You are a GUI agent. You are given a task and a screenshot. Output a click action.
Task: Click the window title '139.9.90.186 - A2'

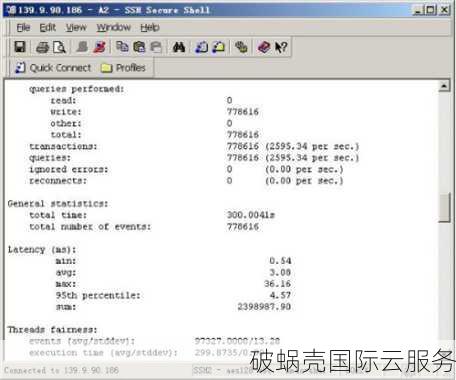[x=63, y=10]
